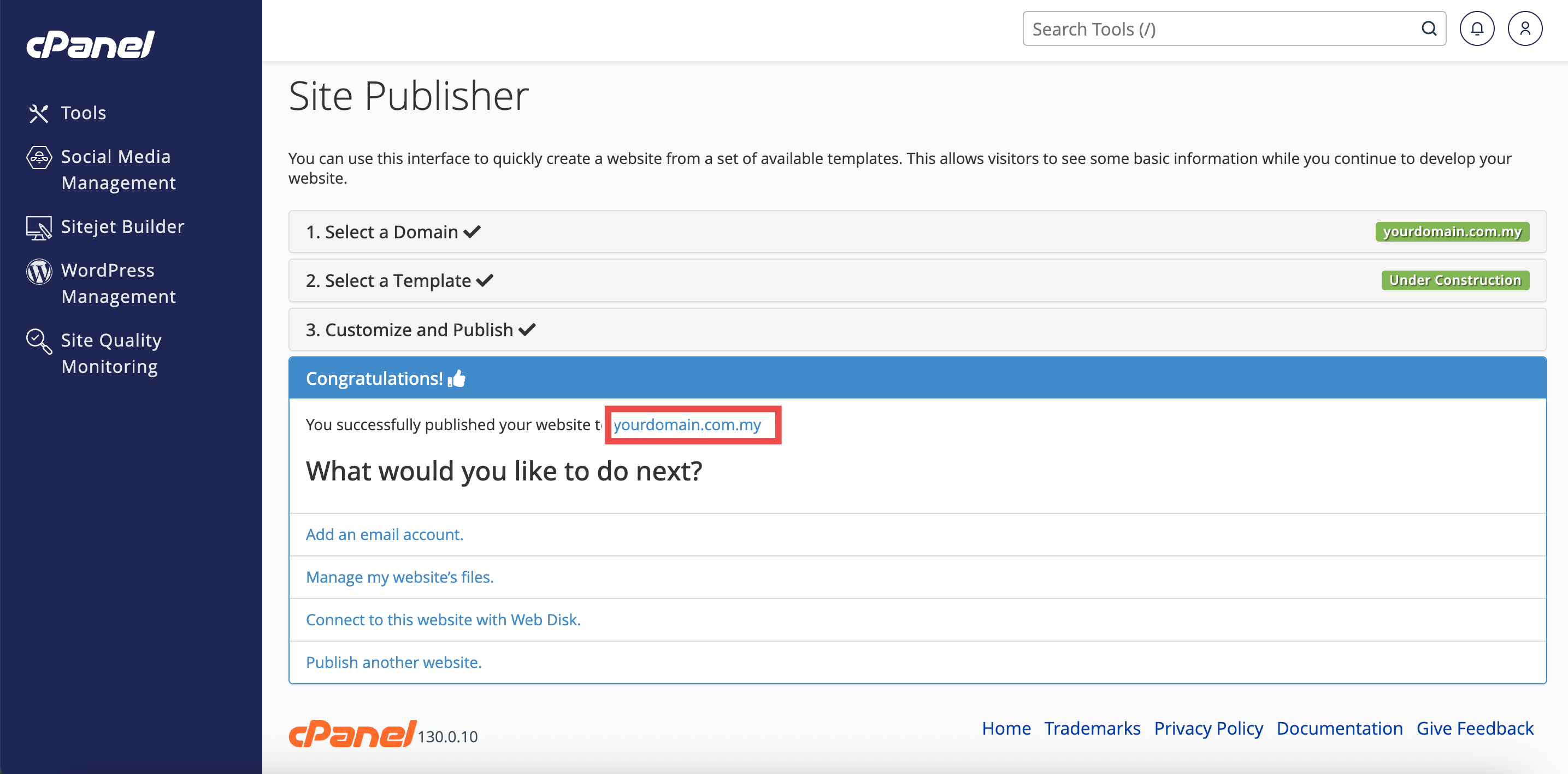1568x774 pixels.
Task: Click the Social Media Management icon
Action: [x=39, y=158]
